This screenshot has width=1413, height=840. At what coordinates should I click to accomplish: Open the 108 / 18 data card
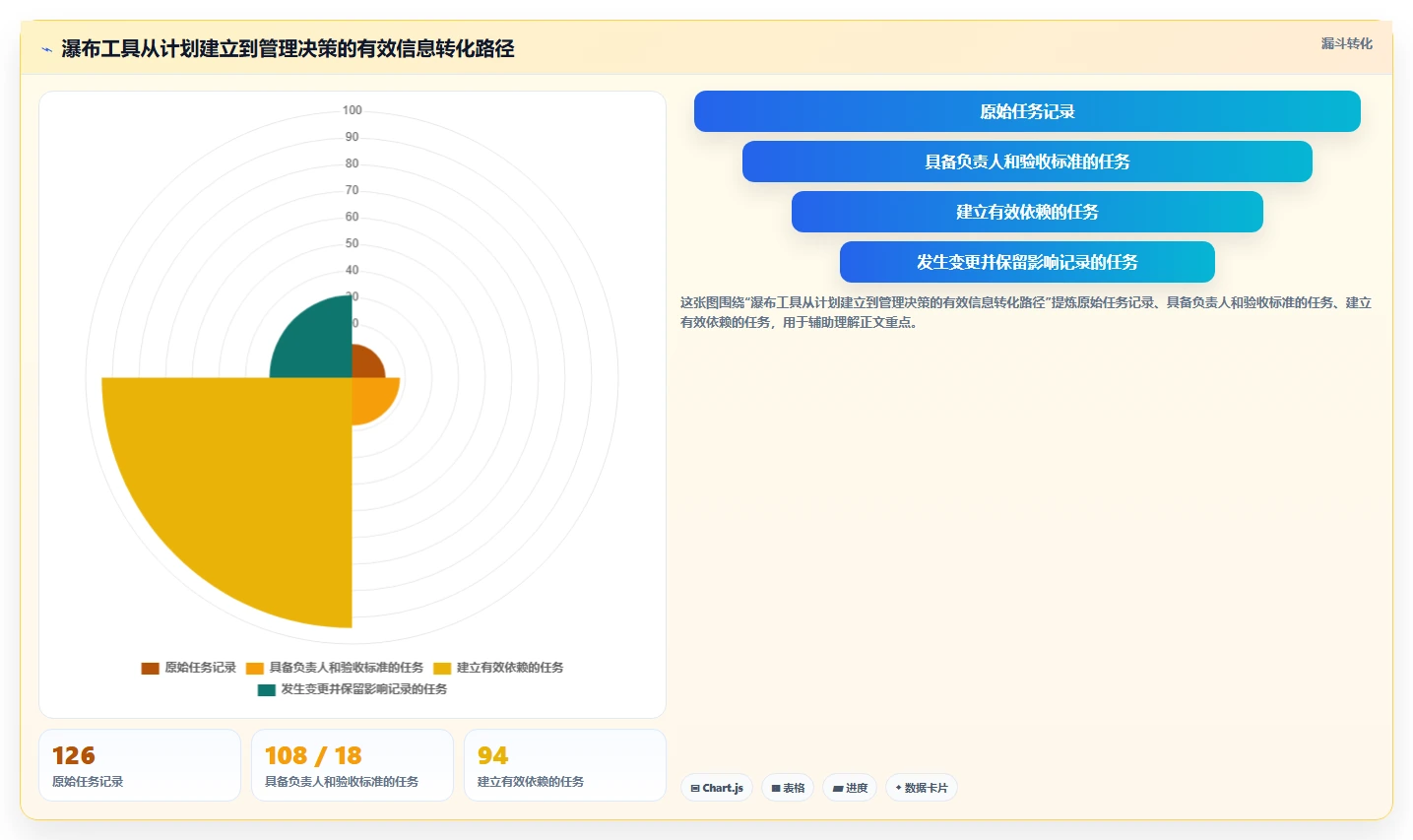coord(353,765)
